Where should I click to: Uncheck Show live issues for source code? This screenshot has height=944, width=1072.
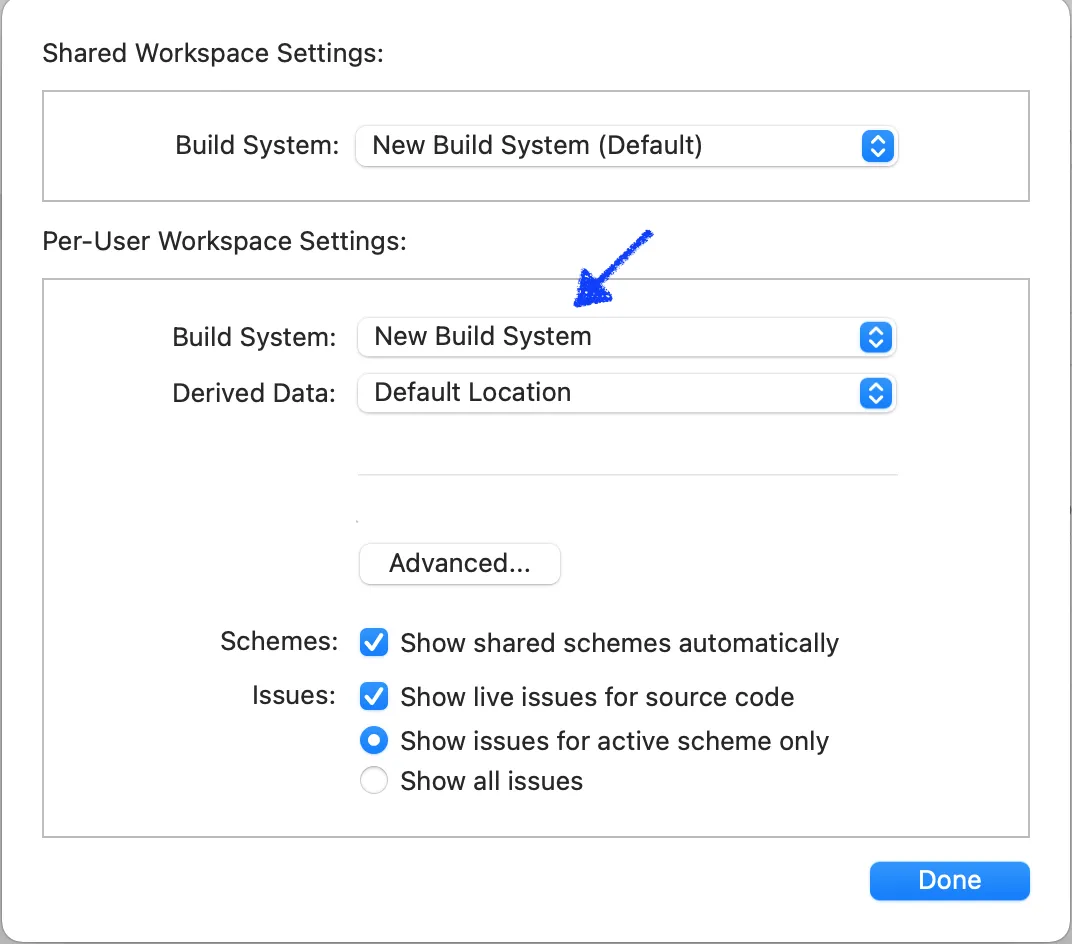point(374,696)
